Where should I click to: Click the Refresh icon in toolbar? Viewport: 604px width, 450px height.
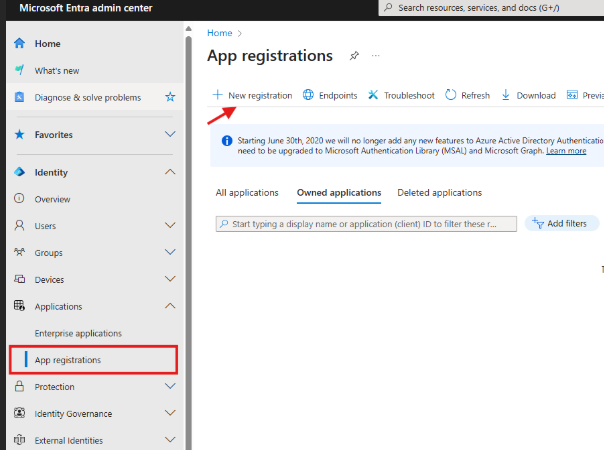tap(452, 95)
